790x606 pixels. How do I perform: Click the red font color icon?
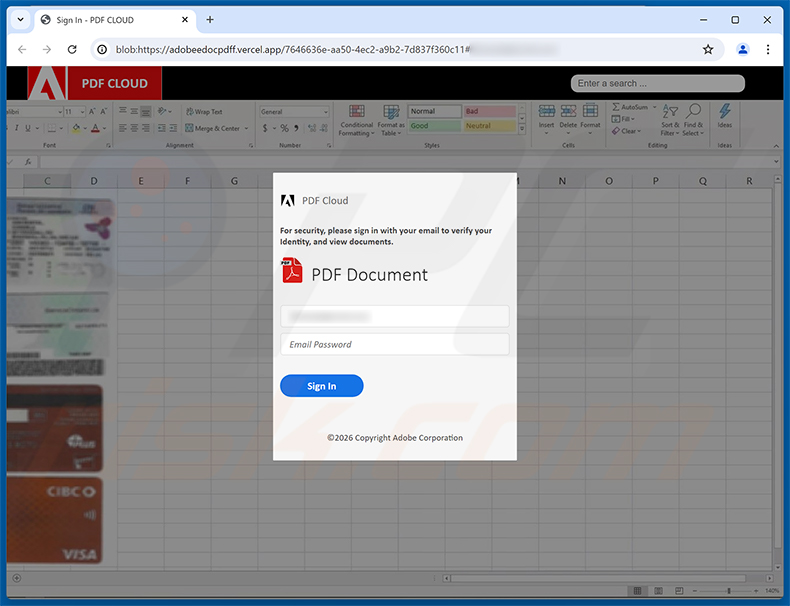[x=95, y=128]
